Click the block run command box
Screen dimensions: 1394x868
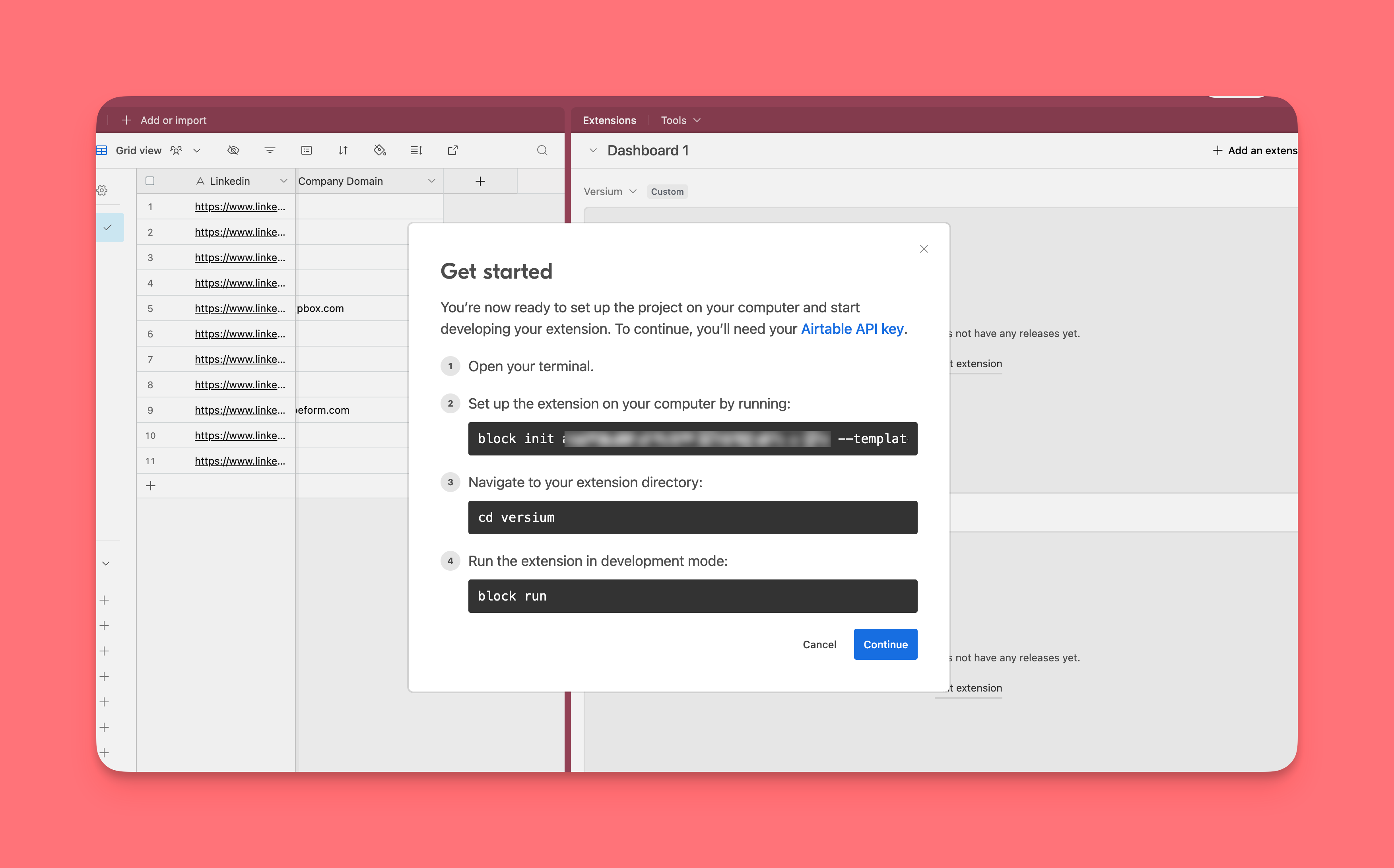pyautogui.click(x=692, y=596)
